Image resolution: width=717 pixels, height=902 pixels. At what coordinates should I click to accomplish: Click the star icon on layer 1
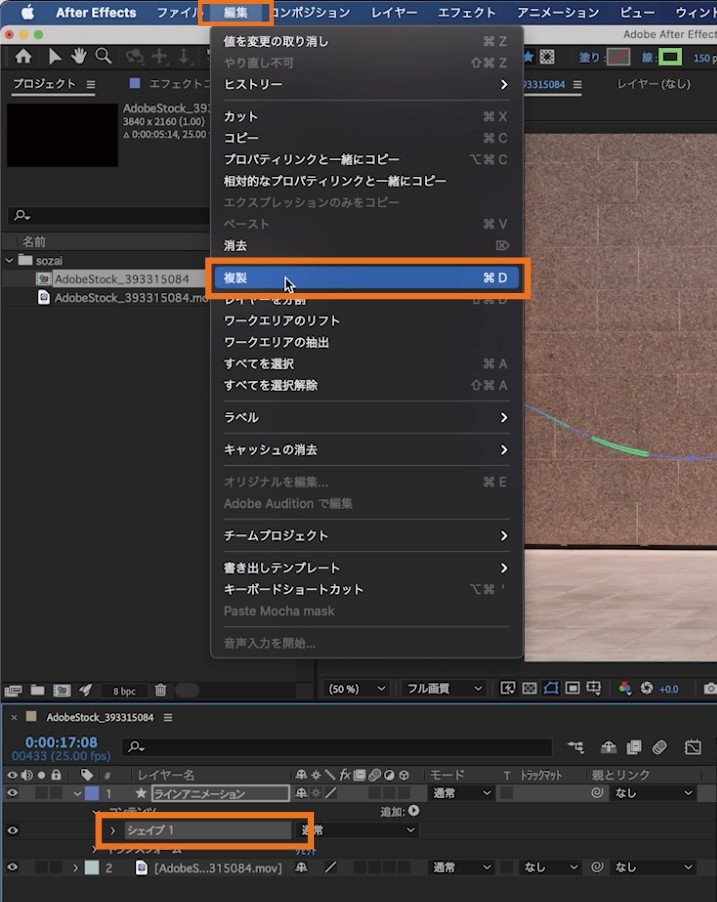tap(140, 793)
